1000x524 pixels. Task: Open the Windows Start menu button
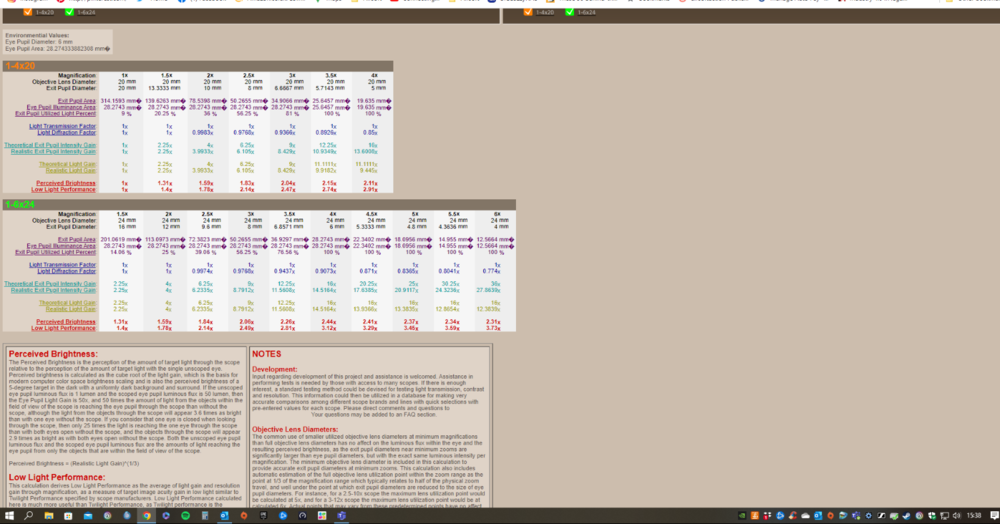click(x=7, y=516)
